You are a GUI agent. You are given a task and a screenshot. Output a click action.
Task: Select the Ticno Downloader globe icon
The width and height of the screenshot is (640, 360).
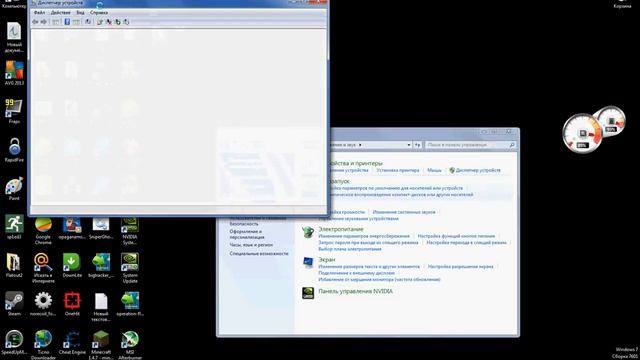[x=43, y=345]
